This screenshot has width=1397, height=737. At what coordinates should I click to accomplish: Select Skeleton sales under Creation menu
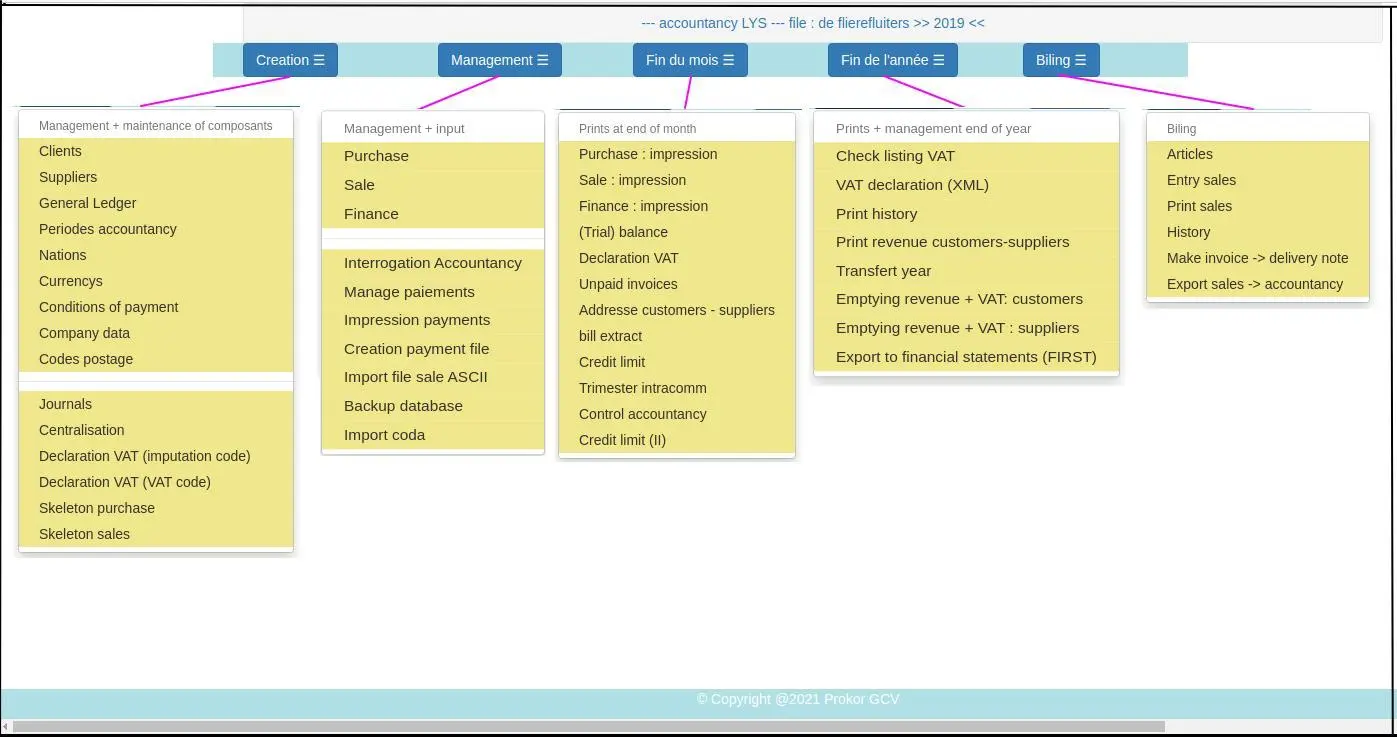coord(83,534)
